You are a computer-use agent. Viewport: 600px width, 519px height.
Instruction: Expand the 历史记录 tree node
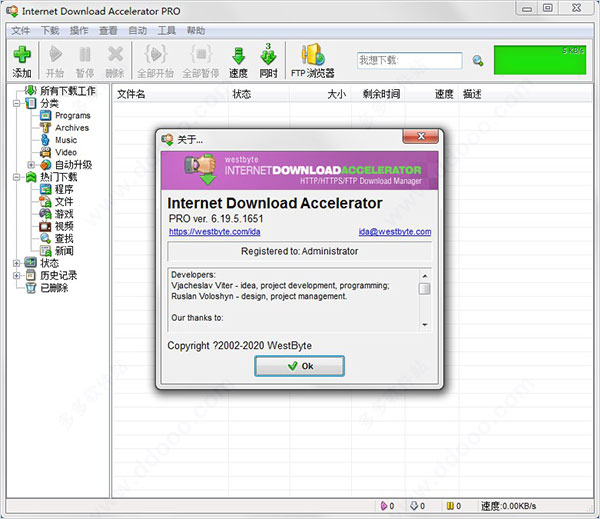(x=16, y=275)
